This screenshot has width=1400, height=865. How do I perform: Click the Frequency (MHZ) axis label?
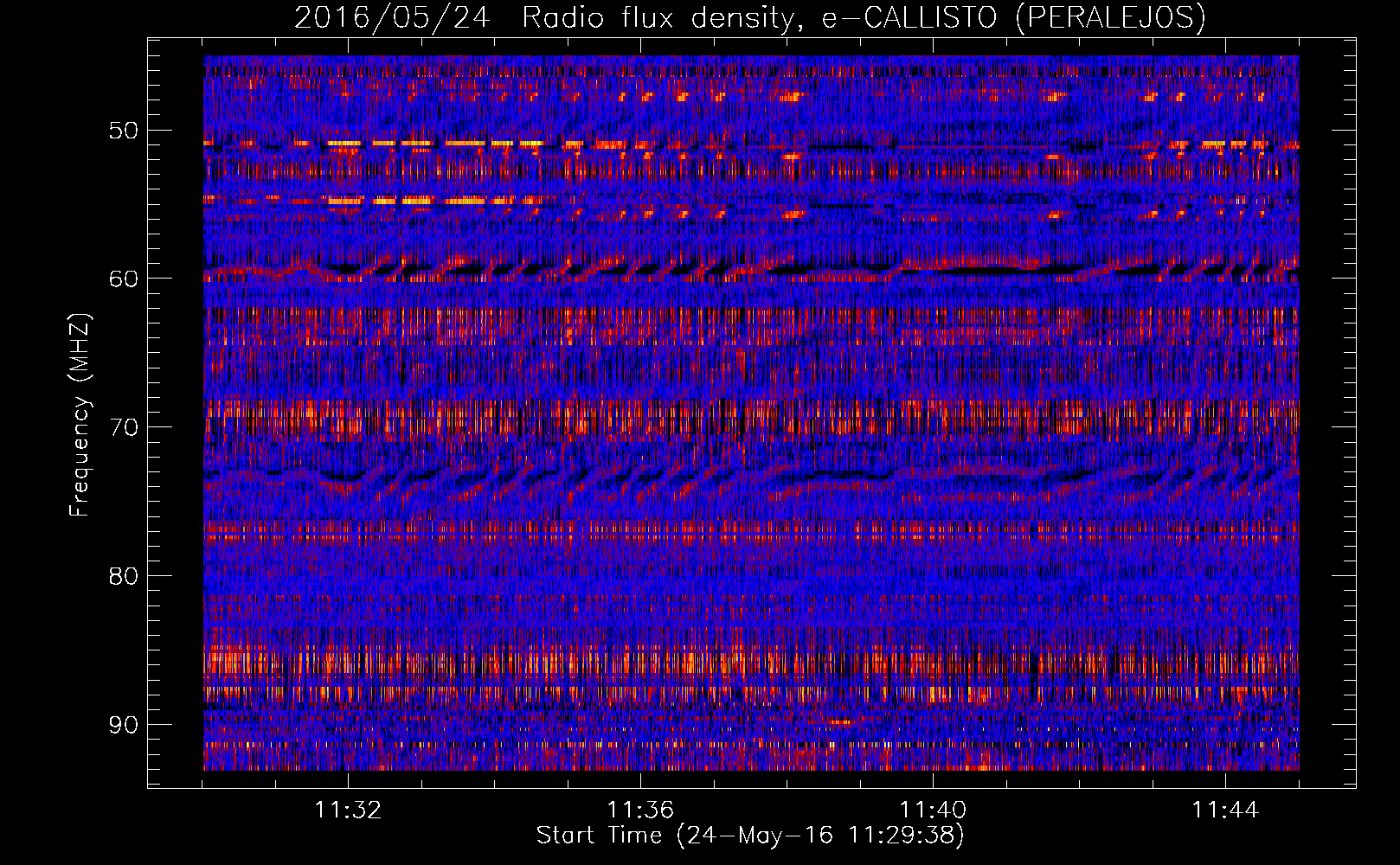point(80,414)
